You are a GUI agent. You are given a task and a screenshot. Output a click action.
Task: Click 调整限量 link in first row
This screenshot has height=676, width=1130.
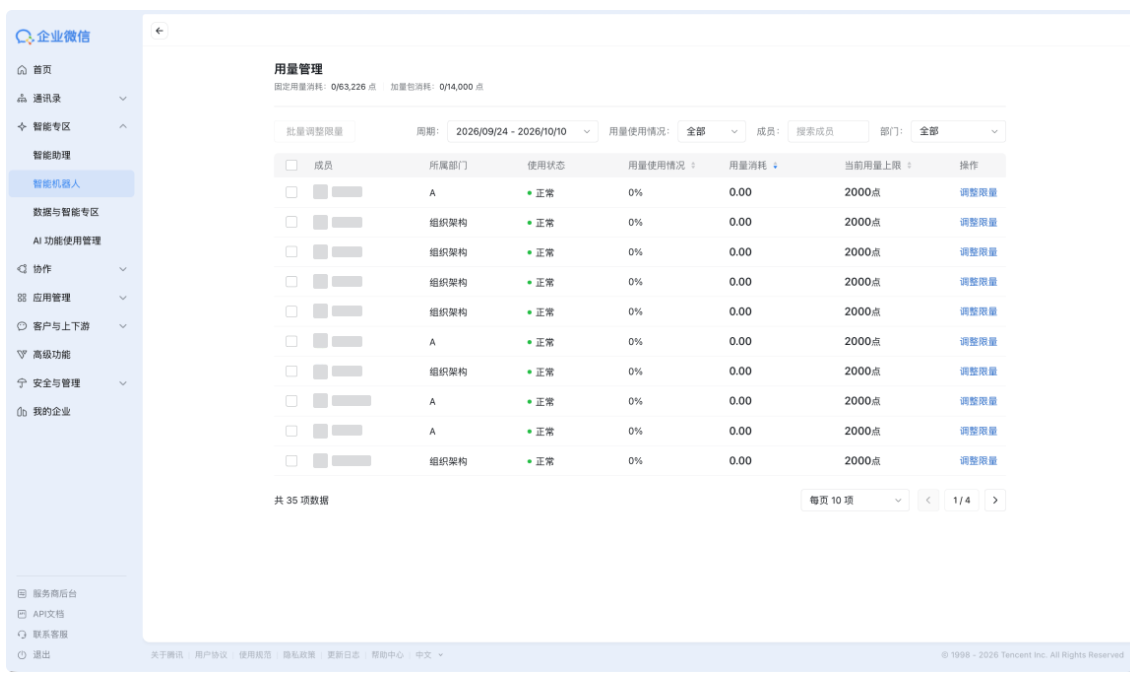(x=978, y=192)
